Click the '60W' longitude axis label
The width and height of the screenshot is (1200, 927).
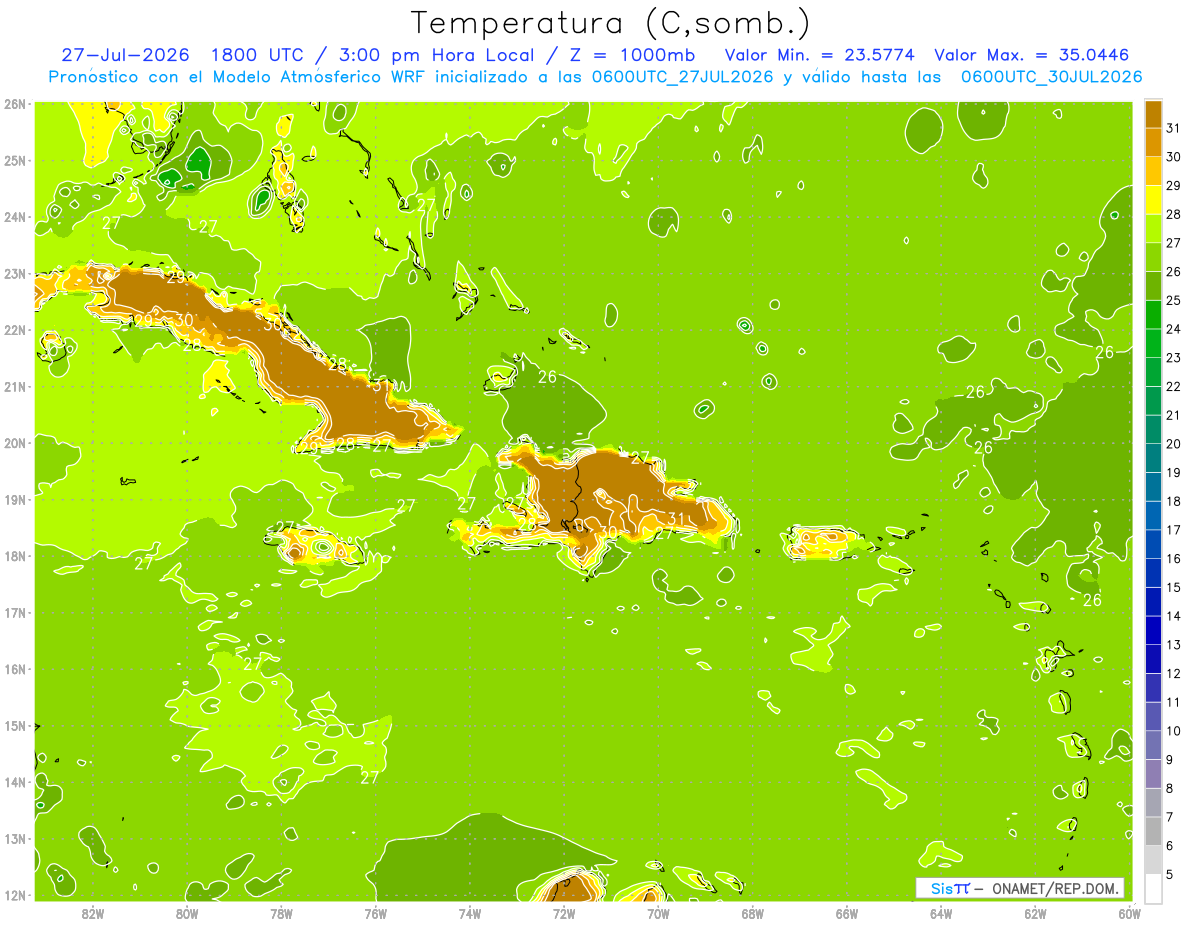(x=1129, y=913)
